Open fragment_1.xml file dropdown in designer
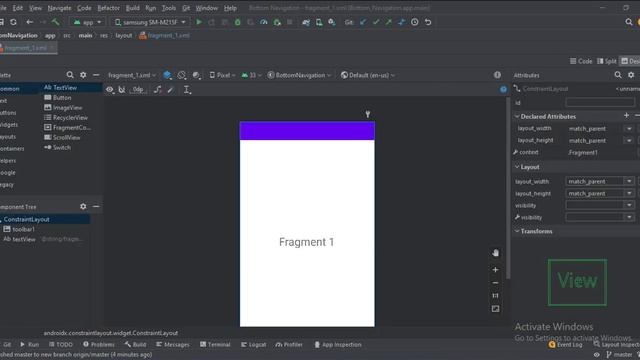 (132, 75)
